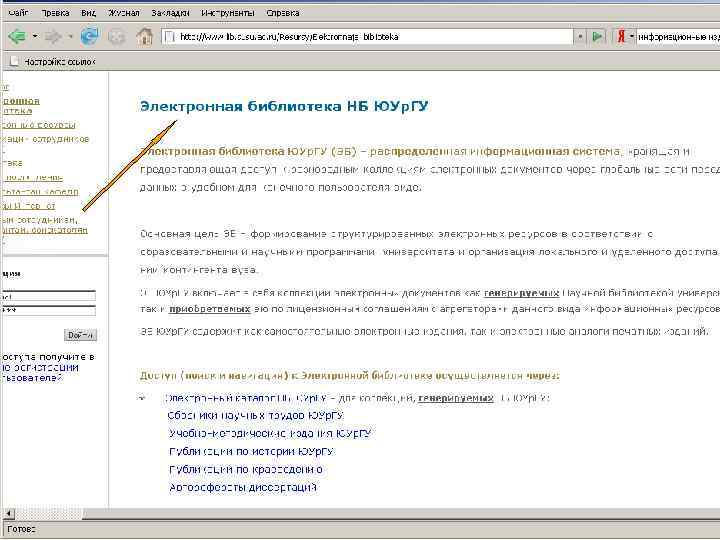Click the Настройка ссылок bookmark page icon
Image resolution: width=720 pixels, height=540 pixels.
click(x=14, y=61)
